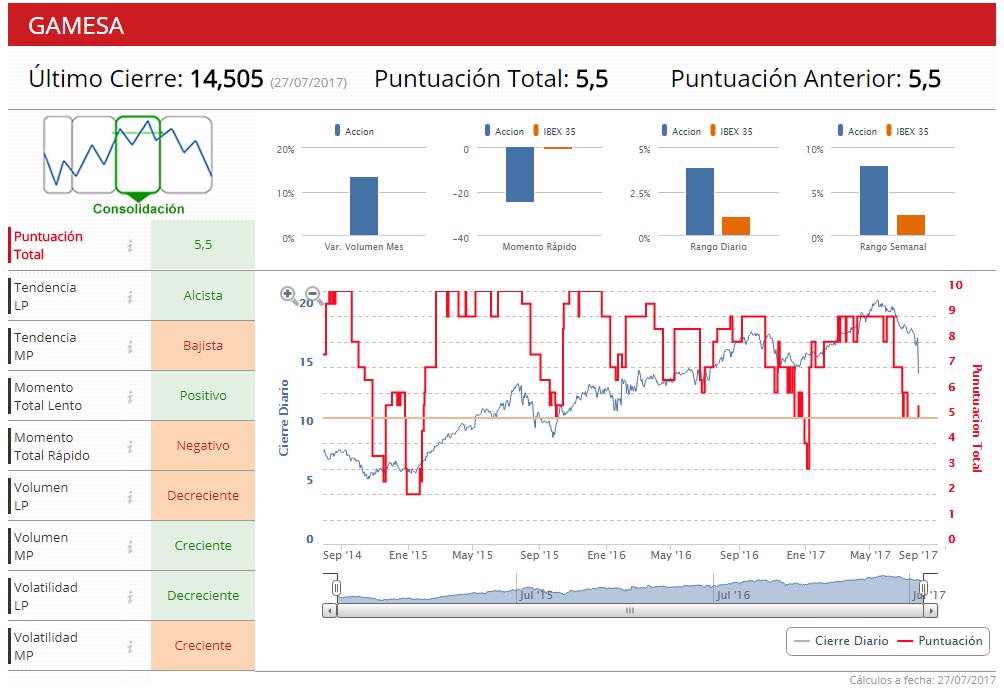The width and height of the screenshot is (1004, 690).
Task: Click the Var. Volumen Mes blue bar
Action: tap(364, 206)
